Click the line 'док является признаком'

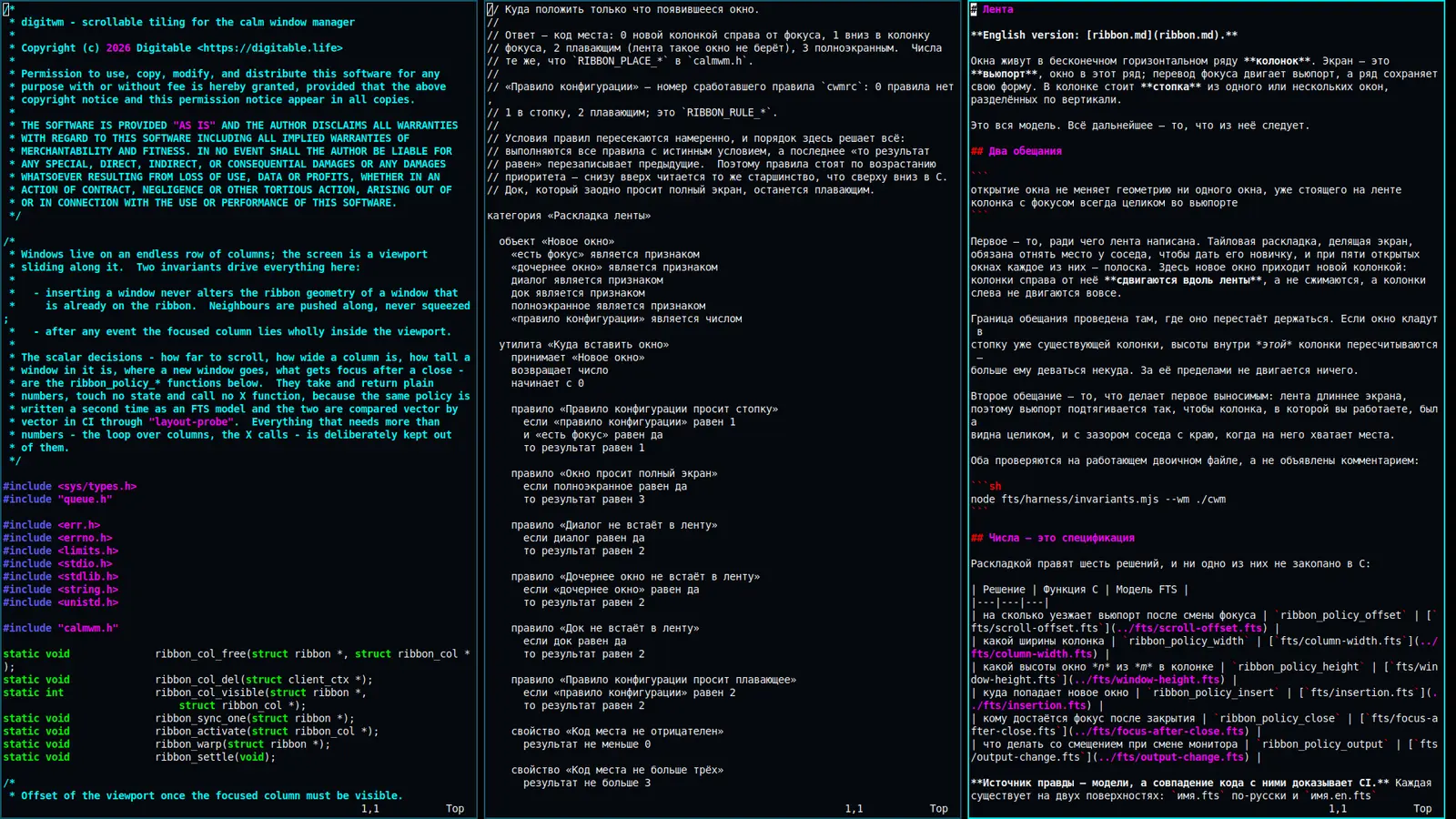(578, 294)
